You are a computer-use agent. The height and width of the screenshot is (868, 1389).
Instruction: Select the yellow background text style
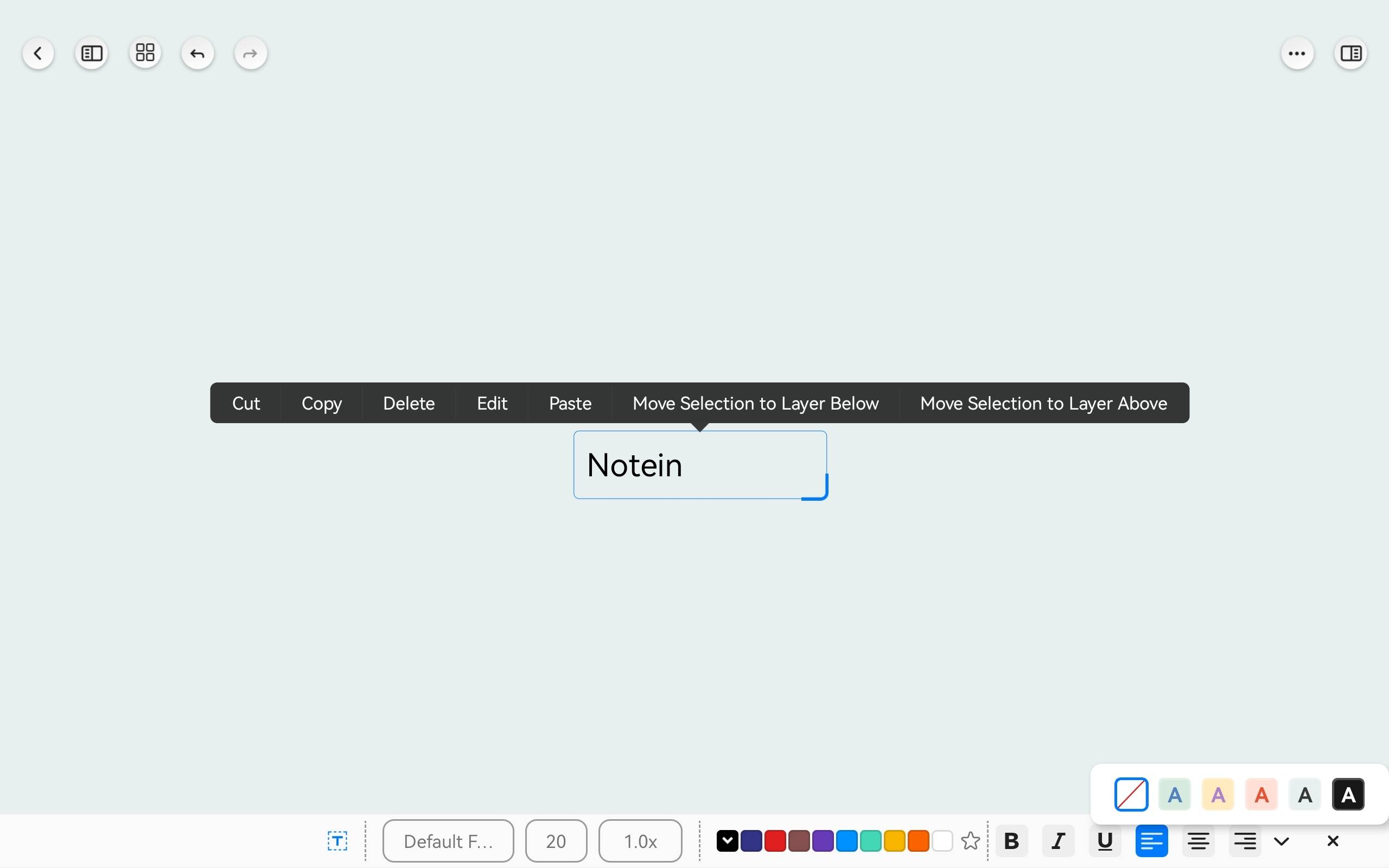click(x=1218, y=795)
